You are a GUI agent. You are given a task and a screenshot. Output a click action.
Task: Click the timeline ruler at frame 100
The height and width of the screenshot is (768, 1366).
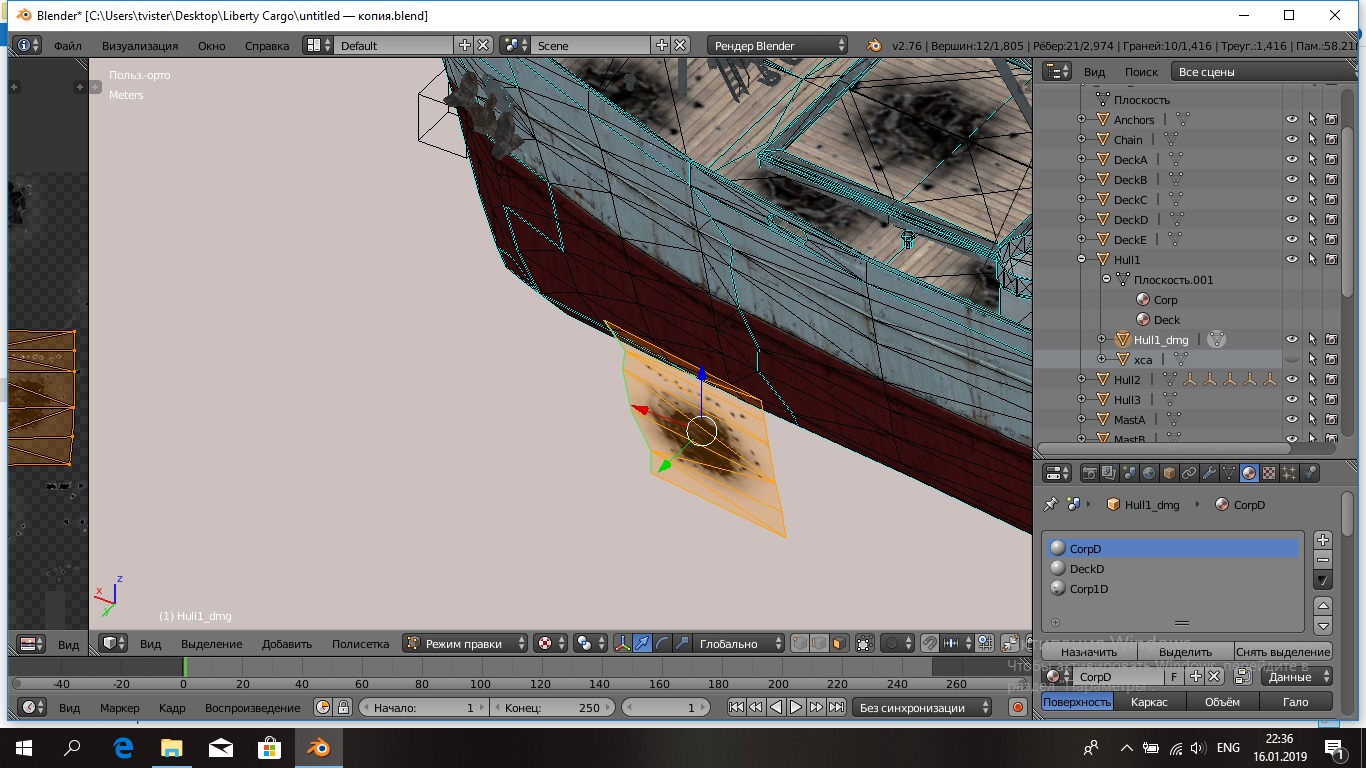[x=481, y=685]
